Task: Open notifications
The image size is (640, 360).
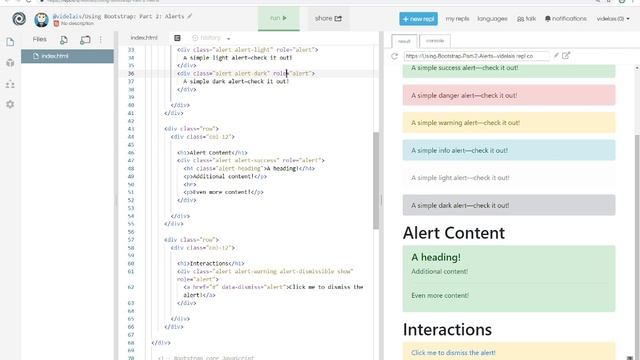Action: pos(566,19)
